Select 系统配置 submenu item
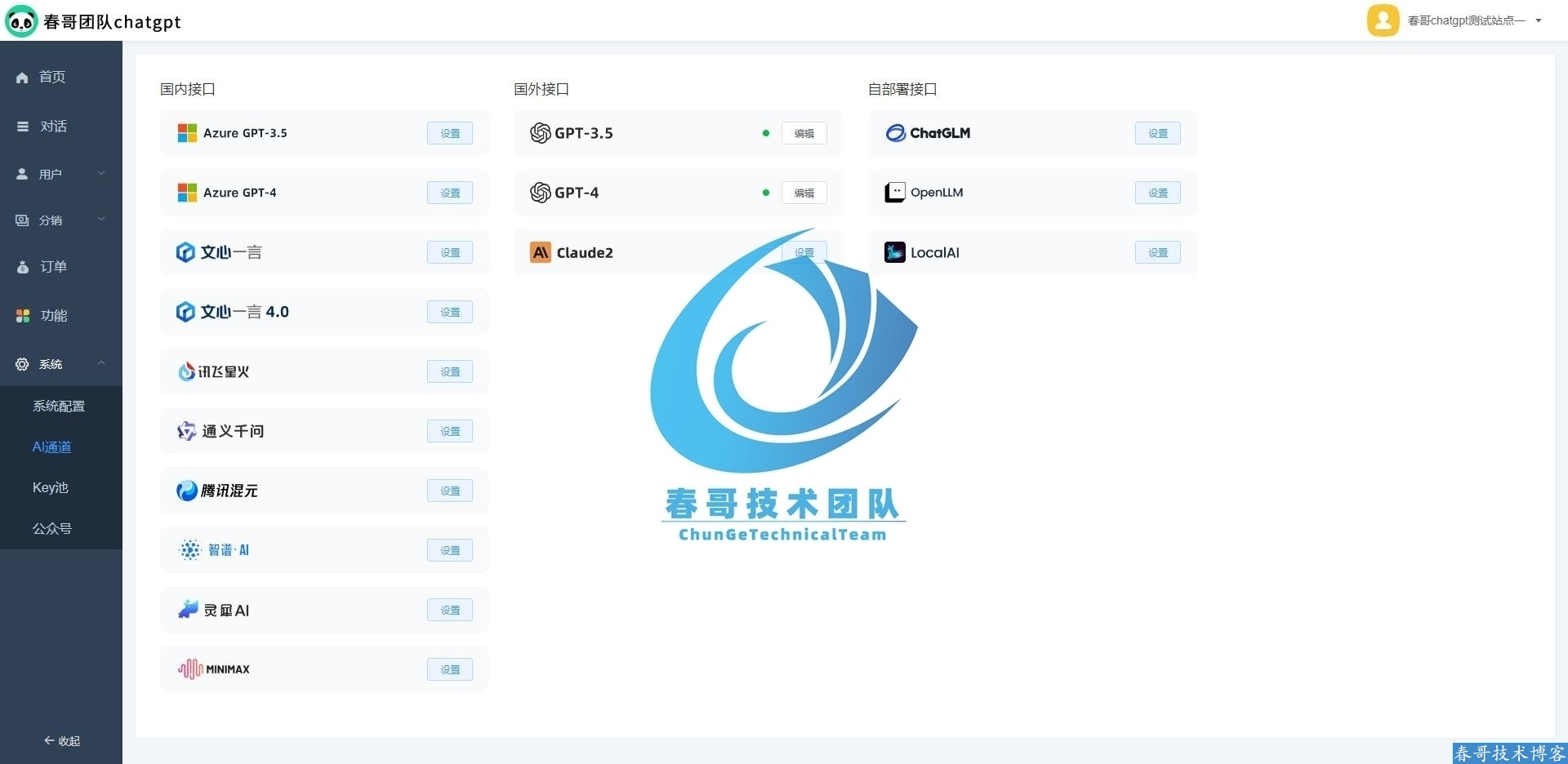Viewport: 1568px width, 764px height. coord(59,406)
